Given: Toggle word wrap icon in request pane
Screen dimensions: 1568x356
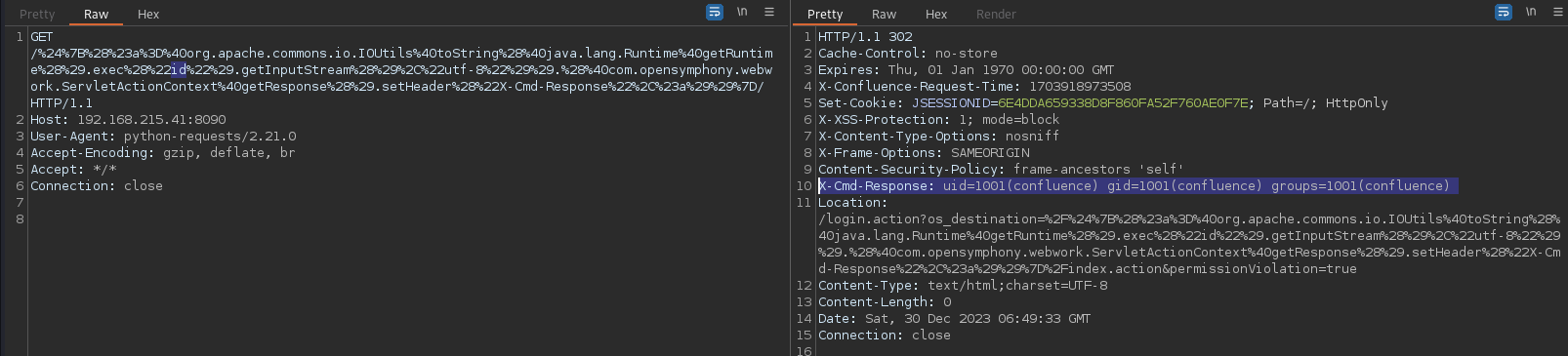Looking at the screenshot, I should coord(715,13).
